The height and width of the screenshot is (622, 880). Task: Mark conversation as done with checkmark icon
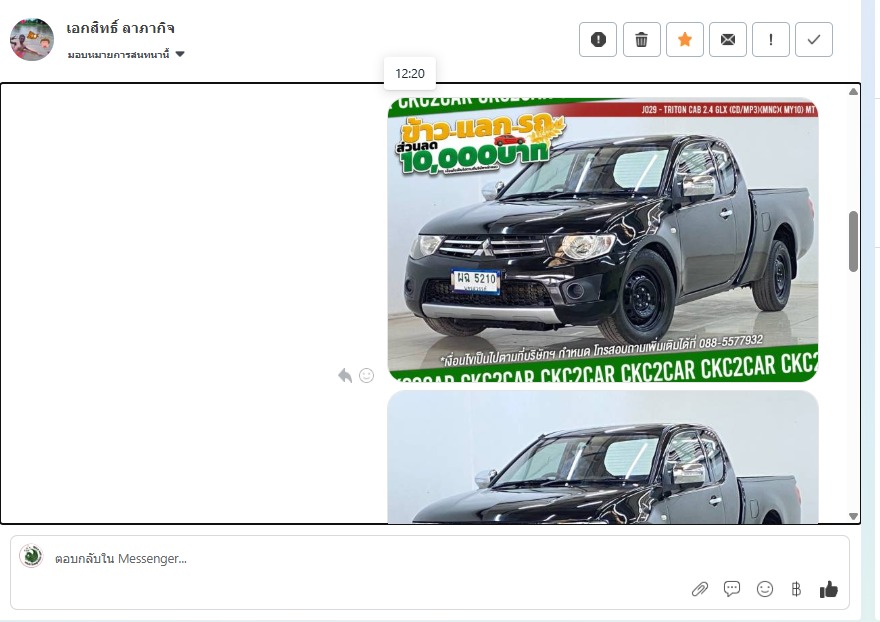[814, 39]
